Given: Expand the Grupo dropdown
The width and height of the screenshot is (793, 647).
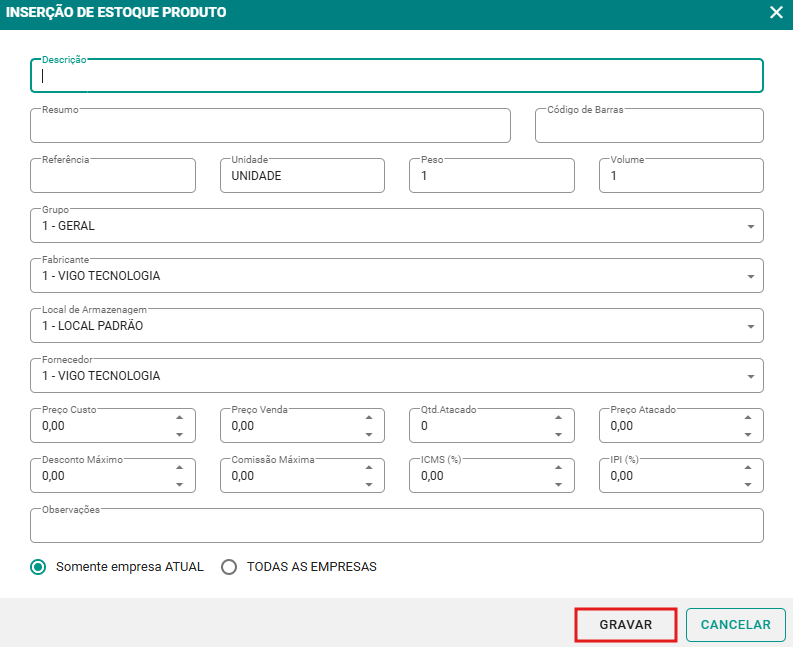Looking at the screenshot, I should (750, 227).
